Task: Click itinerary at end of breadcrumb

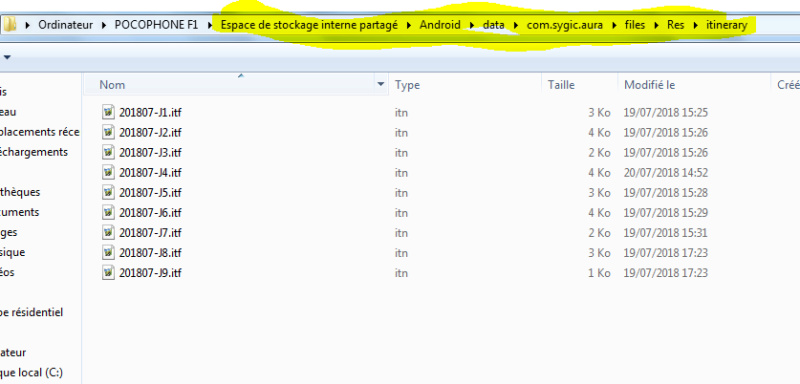Action: (727, 25)
